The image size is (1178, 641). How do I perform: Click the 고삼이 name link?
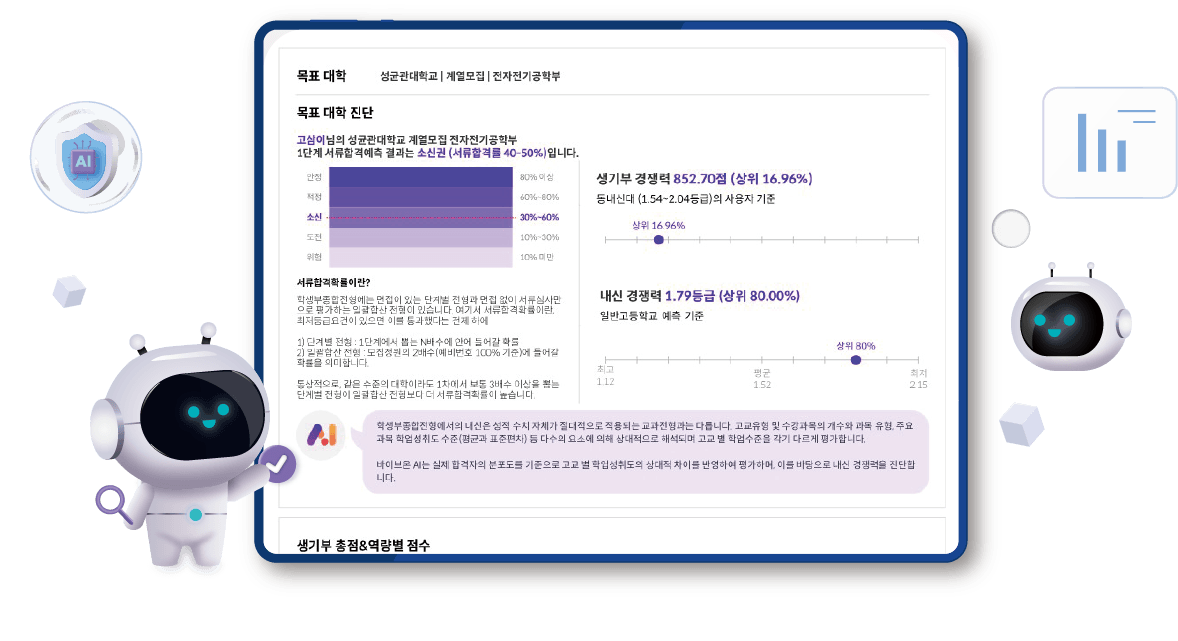(x=311, y=140)
